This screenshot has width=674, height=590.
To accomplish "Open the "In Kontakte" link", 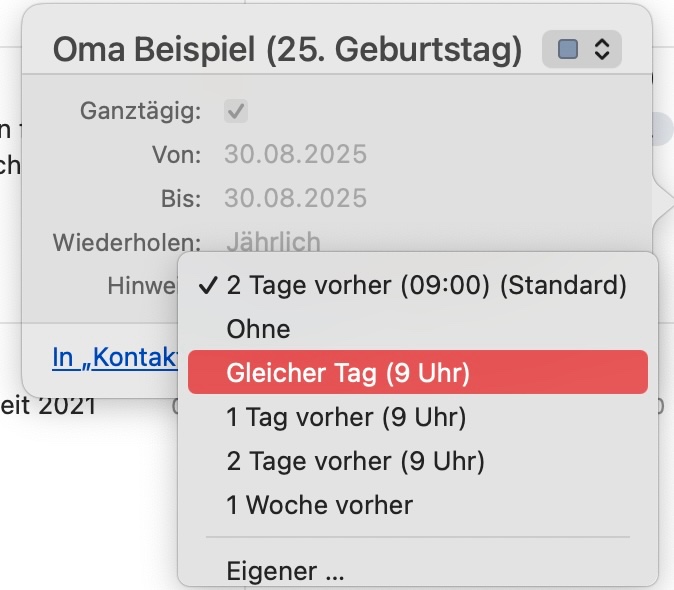I will click(x=114, y=357).
